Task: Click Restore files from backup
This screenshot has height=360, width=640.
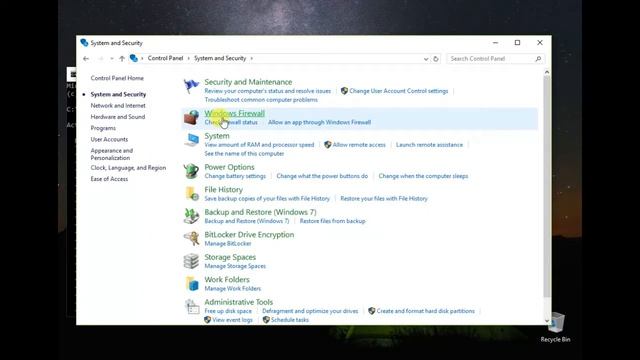Action: coord(332,221)
